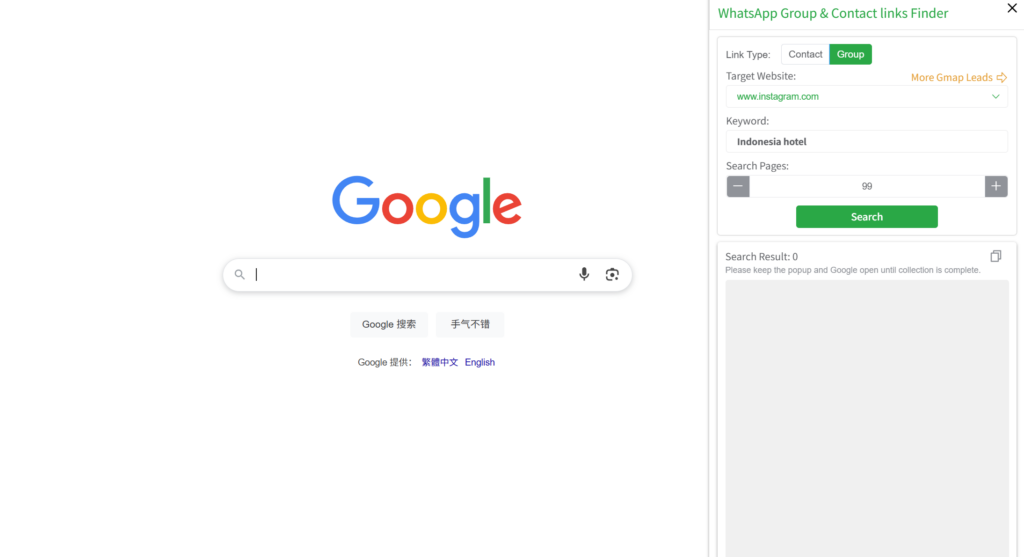The image size is (1024, 557).
Task: Click the 'Please keep the popup' notice text
Action: [852, 270]
